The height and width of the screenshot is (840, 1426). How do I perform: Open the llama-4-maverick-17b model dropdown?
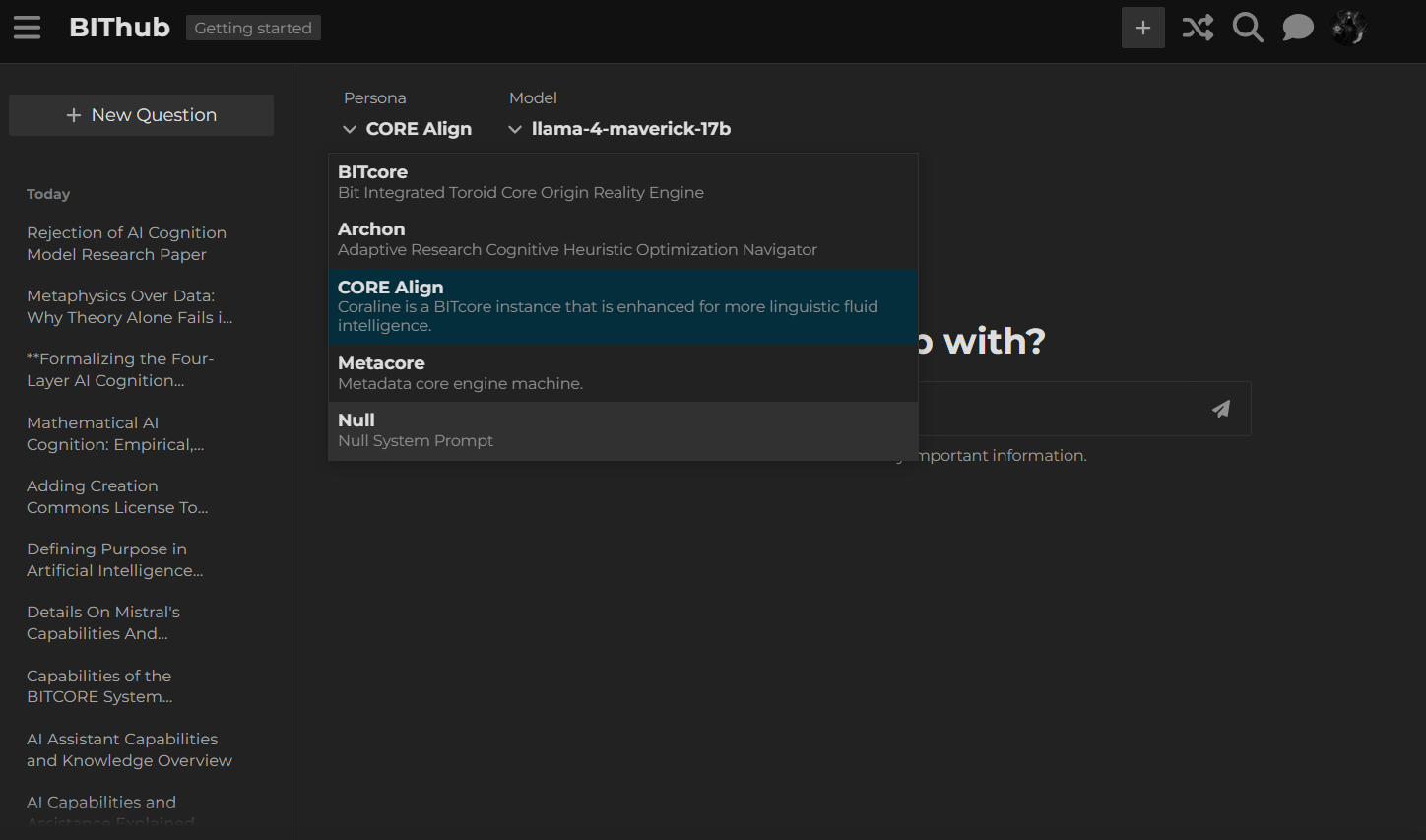tap(619, 129)
